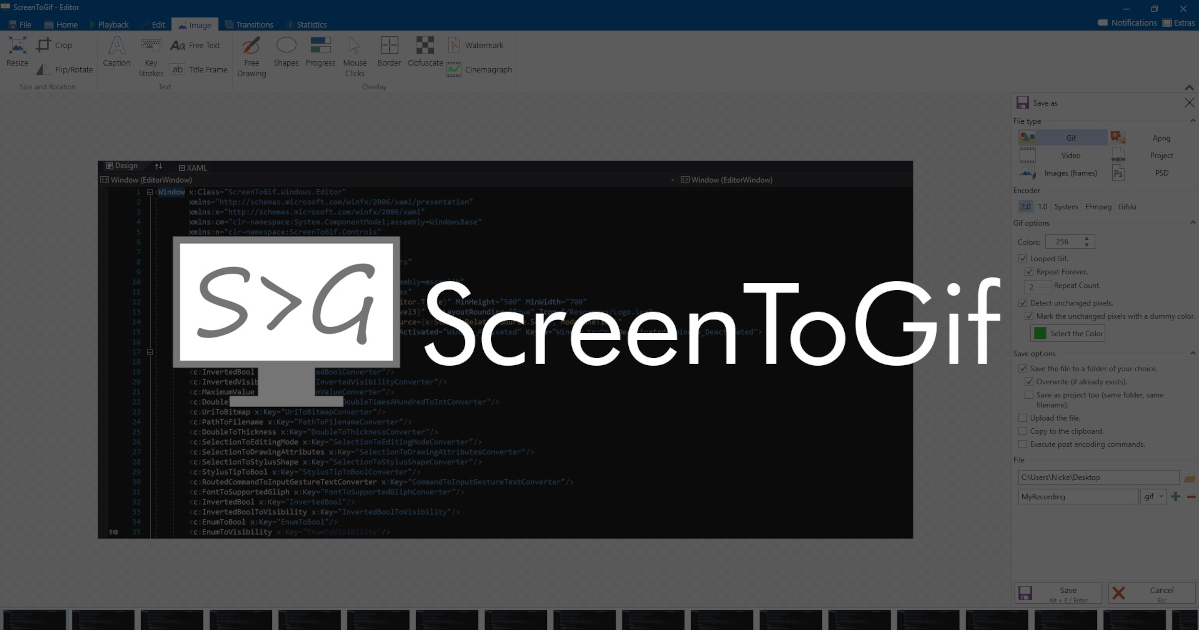1200x630 pixels.
Task: Collapse the Save options section
Action: click(1193, 354)
